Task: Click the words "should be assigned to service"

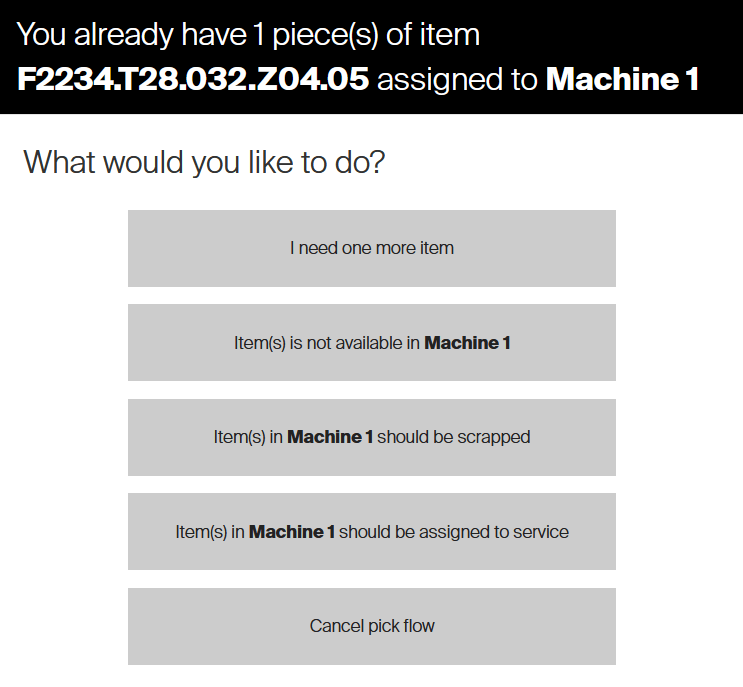Action: click(454, 532)
